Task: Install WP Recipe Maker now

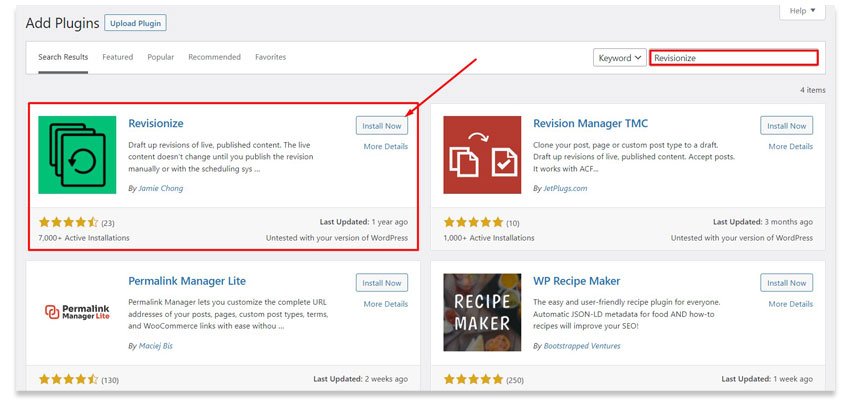Action: point(787,283)
